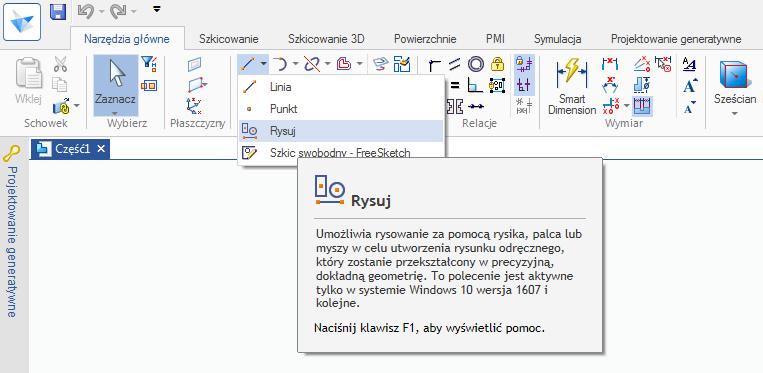The image size is (763, 373).
Task: Click the Copy icon in Schowek
Action: click(x=60, y=85)
